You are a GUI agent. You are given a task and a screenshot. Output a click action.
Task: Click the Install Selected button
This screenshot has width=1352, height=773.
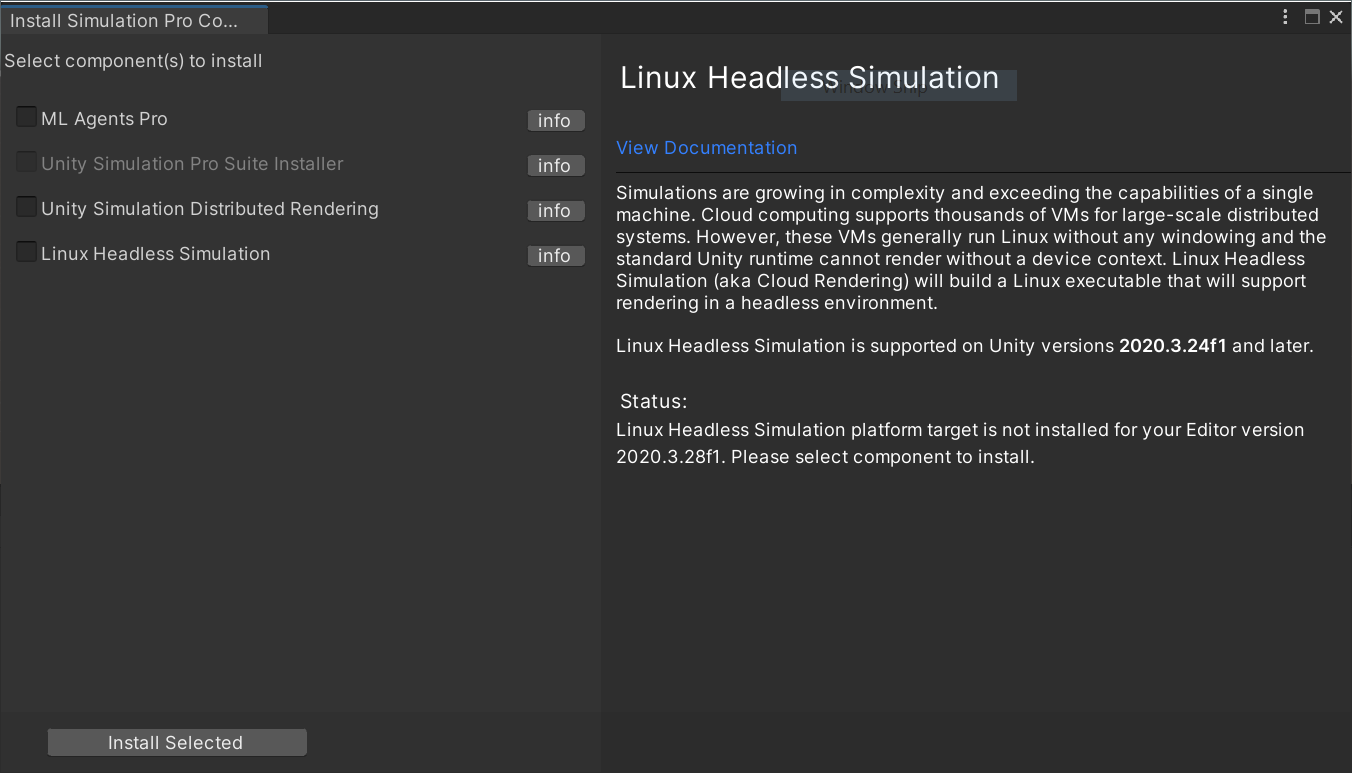[x=177, y=743]
